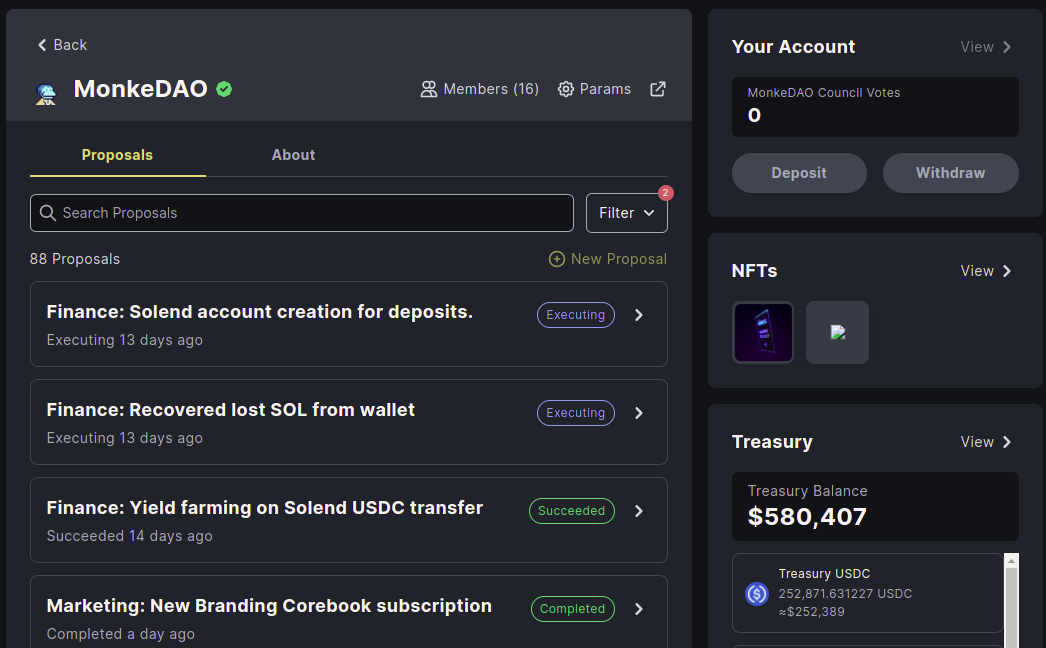Select the Proposals tab
1046x648 pixels.
point(117,155)
